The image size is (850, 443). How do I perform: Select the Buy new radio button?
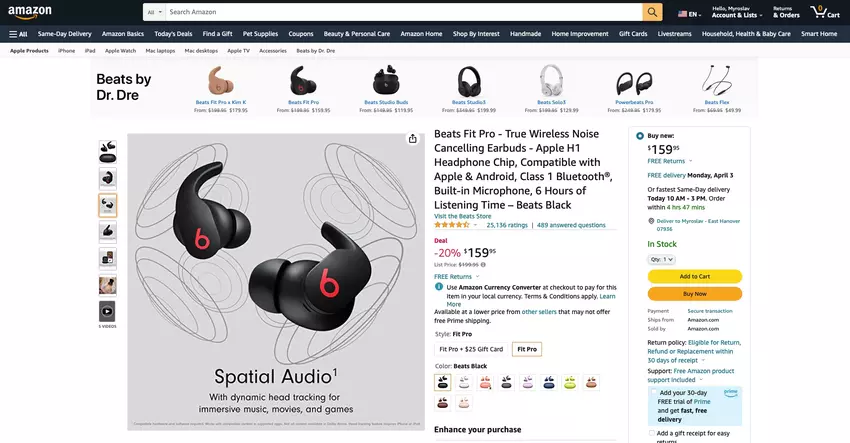point(640,136)
